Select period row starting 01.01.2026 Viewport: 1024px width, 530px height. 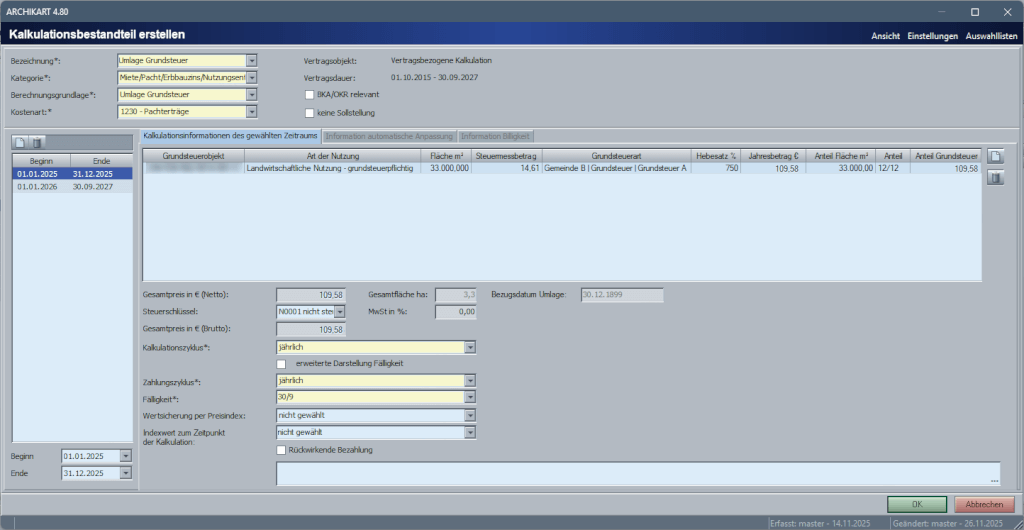coord(70,186)
